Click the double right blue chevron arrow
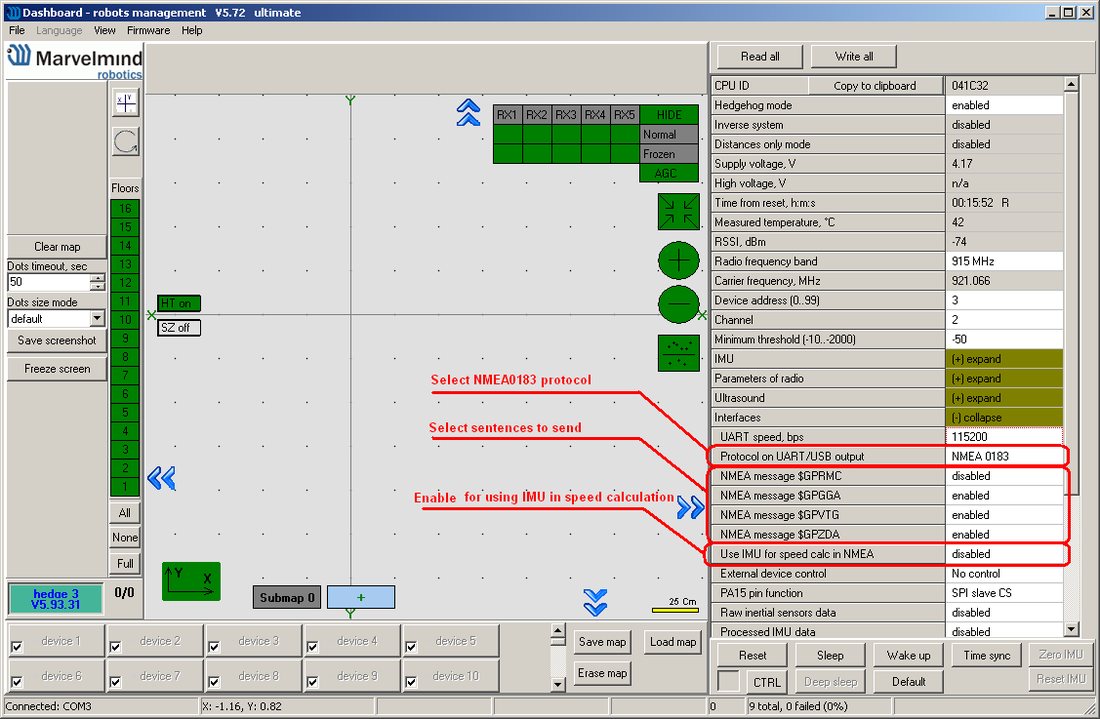Viewport: 1100px width, 719px height. [x=690, y=507]
